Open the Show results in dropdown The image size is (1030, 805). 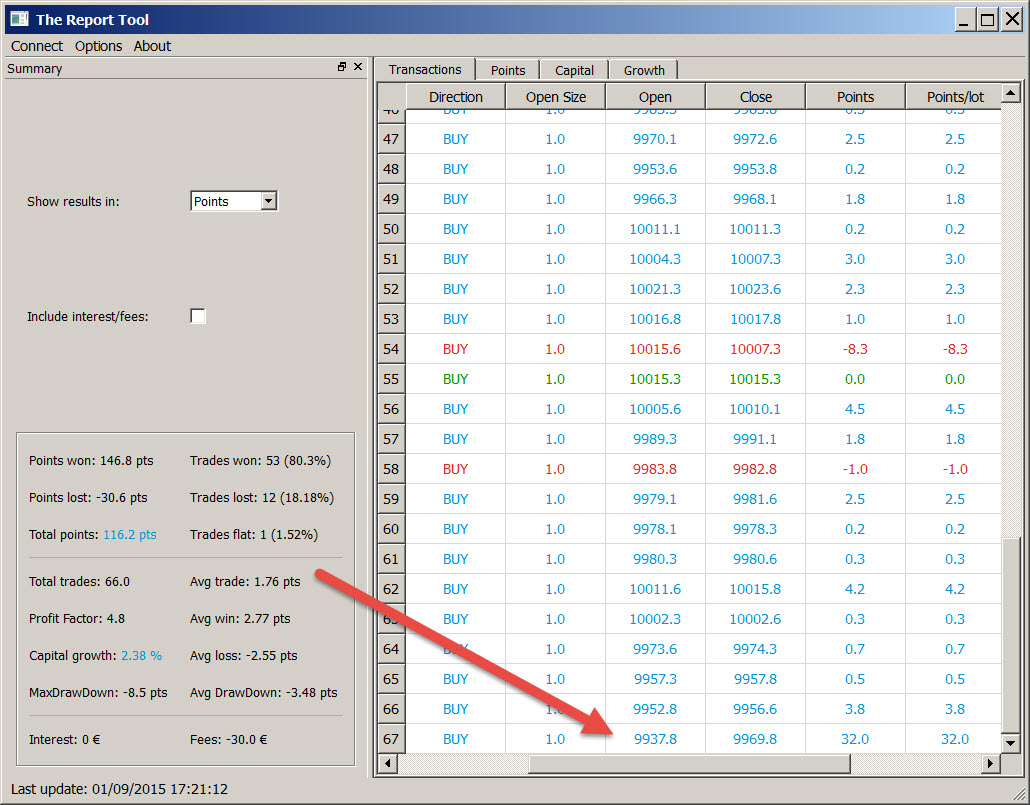point(267,201)
